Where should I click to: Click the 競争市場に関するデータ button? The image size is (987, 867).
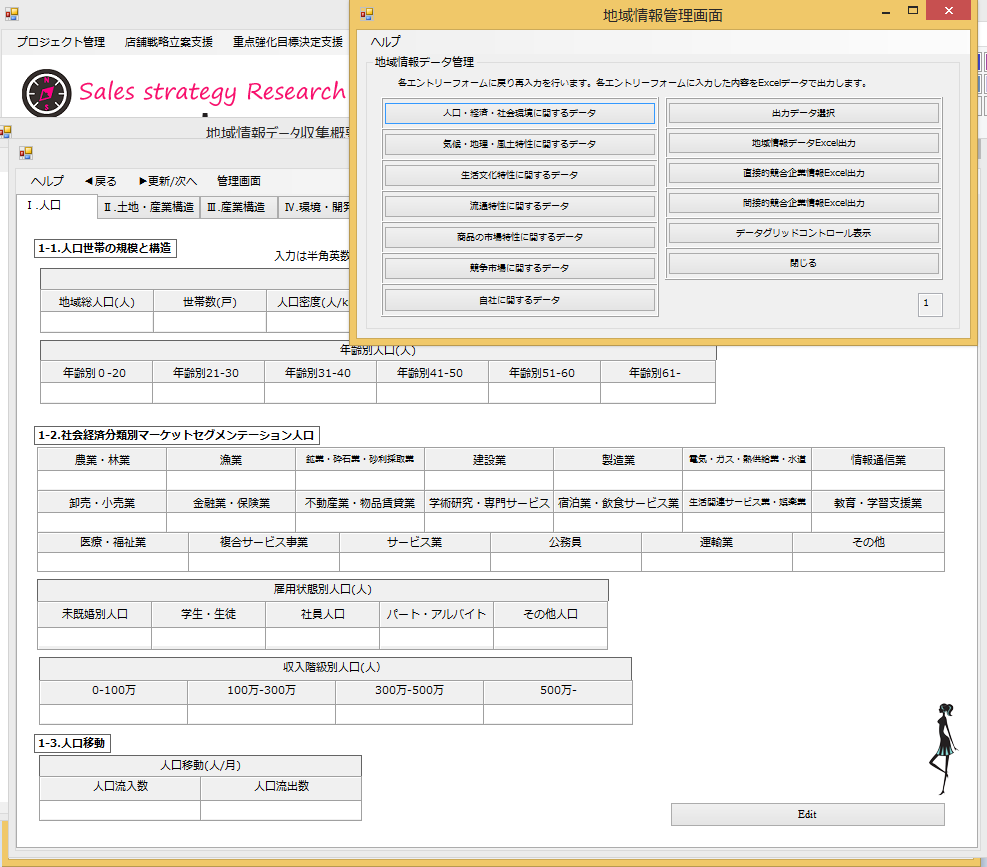click(519, 268)
